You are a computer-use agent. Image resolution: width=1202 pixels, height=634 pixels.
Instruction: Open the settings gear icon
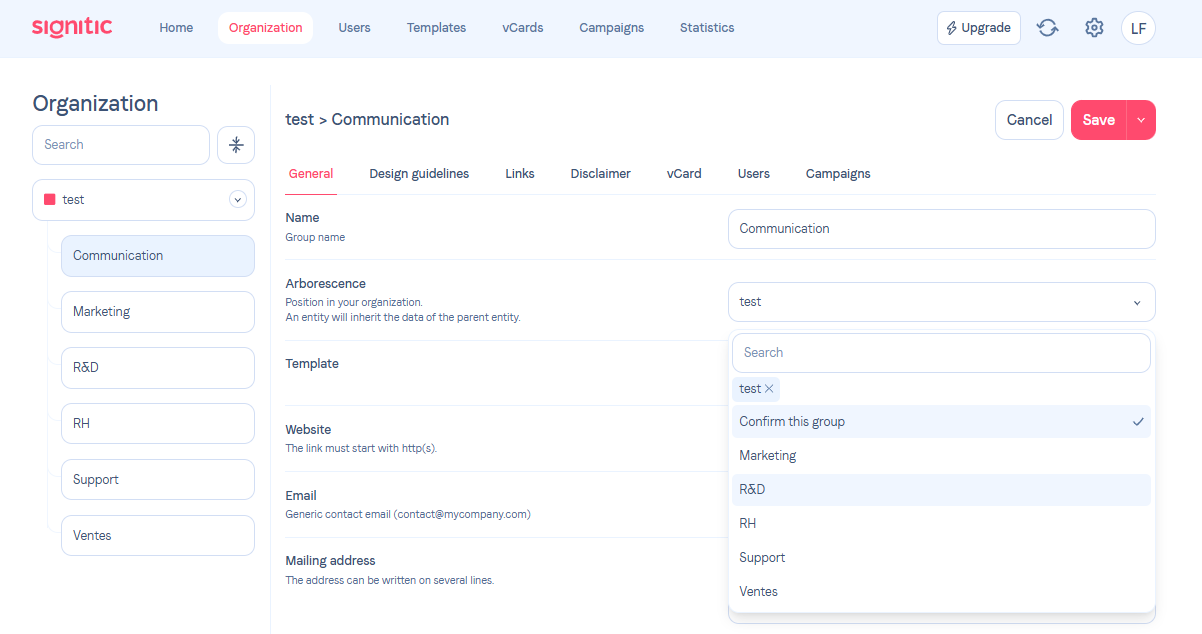[1094, 28]
